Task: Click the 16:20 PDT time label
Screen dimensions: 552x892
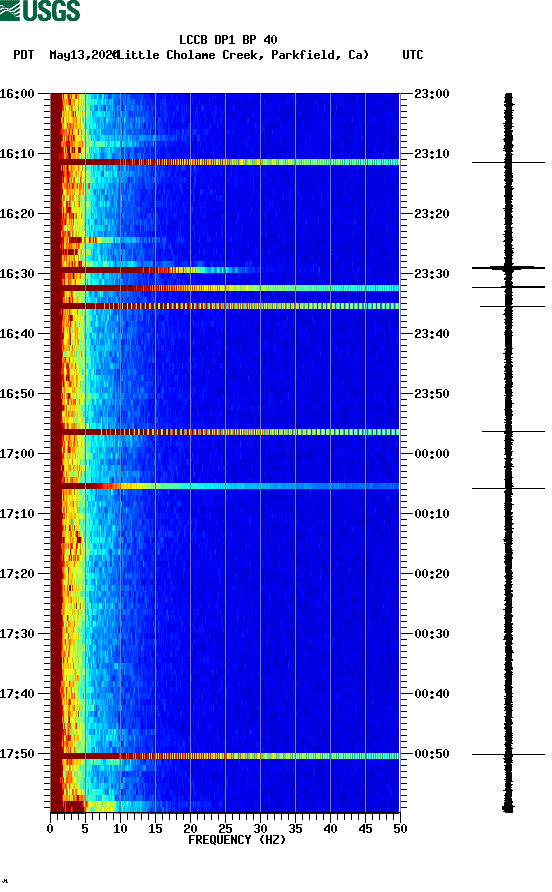Action: tap(17, 214)
